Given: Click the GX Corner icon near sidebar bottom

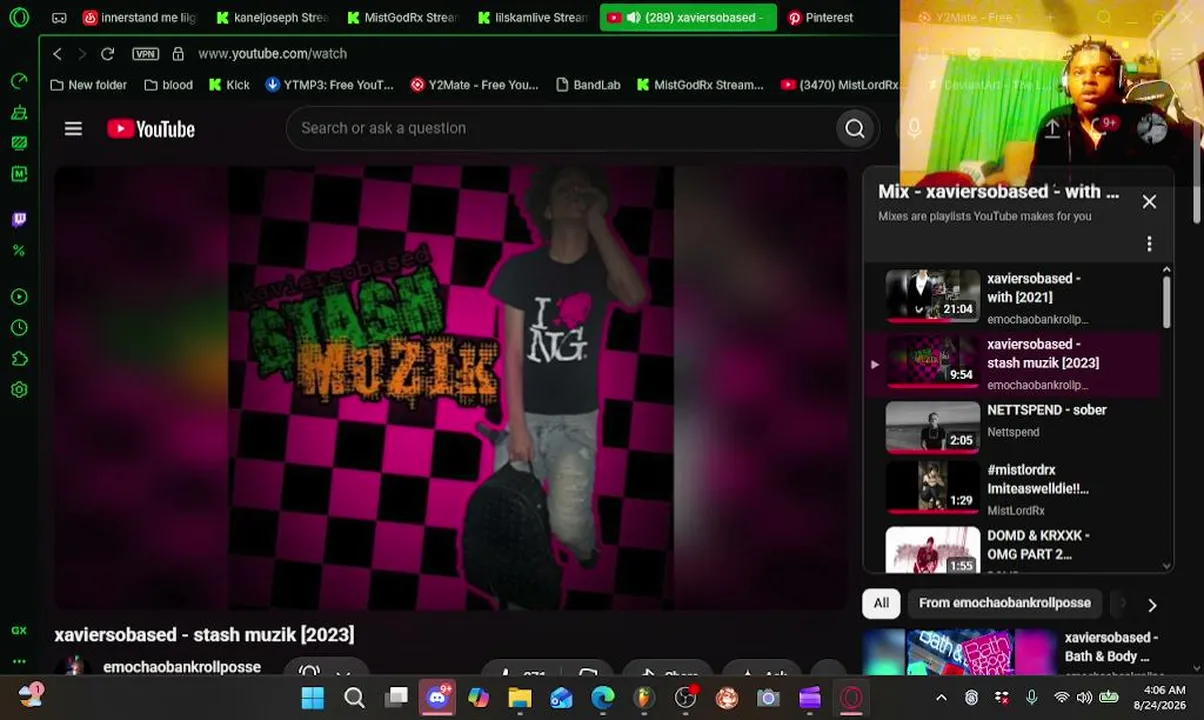Looking at the screenshot, I should pyautogui.click(x=19, y=630).
